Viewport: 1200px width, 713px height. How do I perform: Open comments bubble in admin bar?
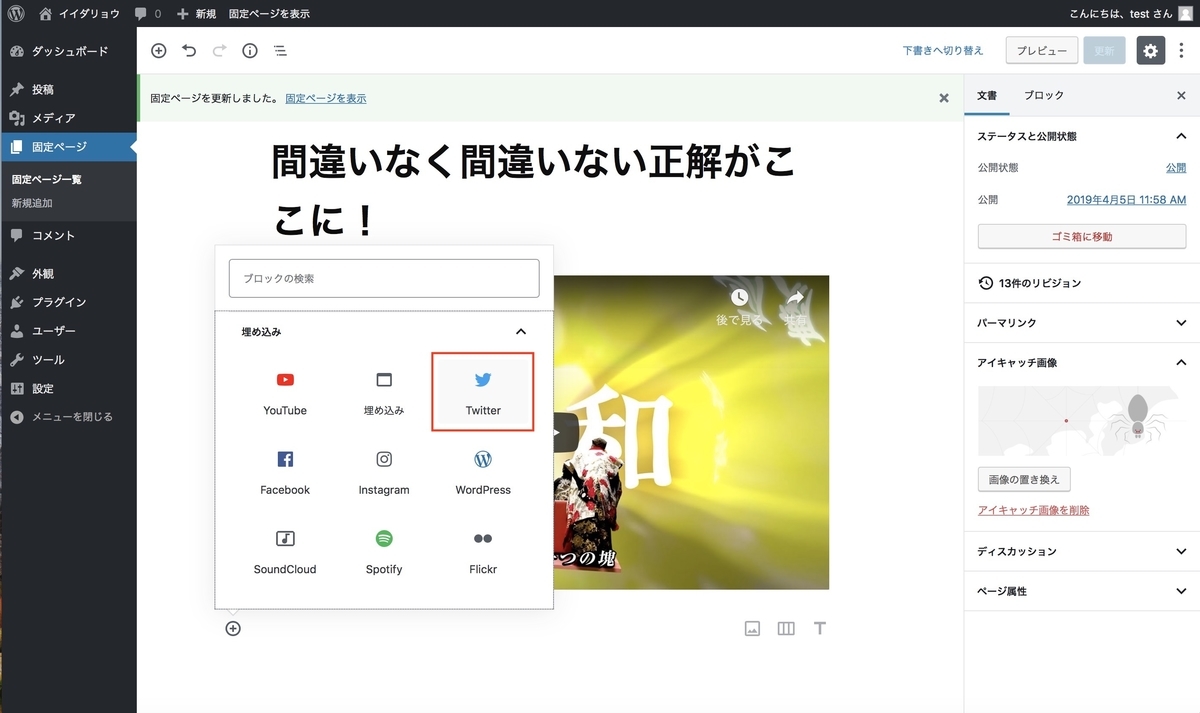tap(147, 14)
